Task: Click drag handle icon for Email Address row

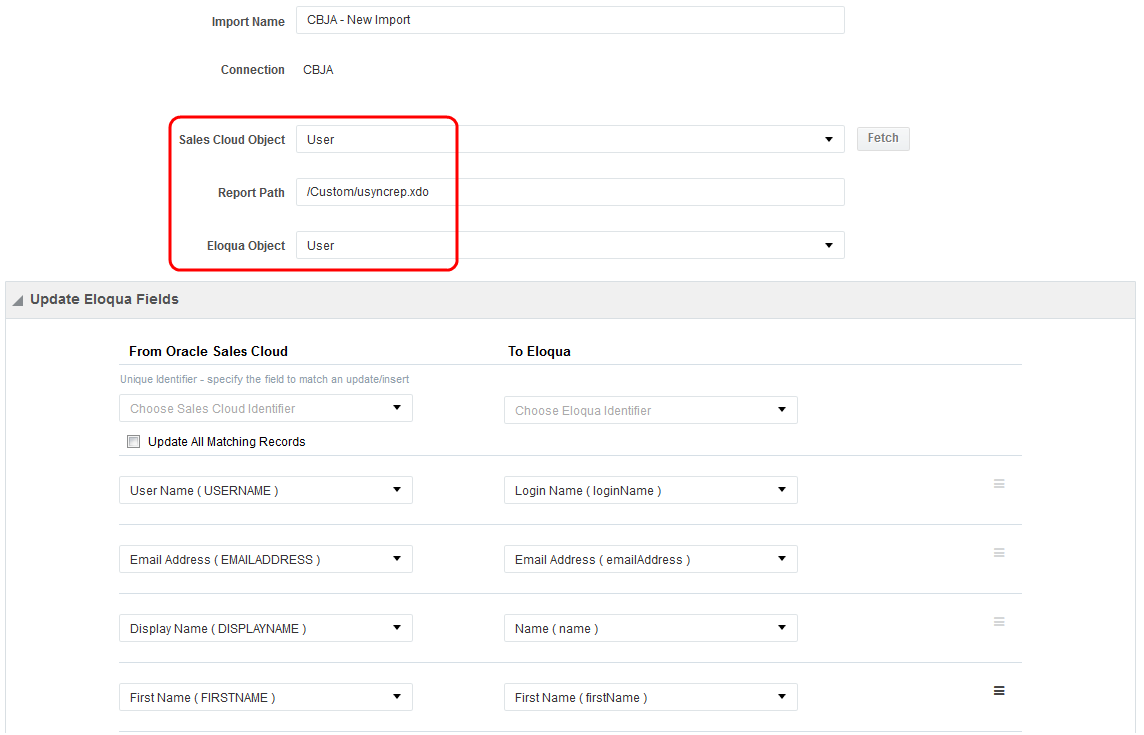Action: coord(998,553)
